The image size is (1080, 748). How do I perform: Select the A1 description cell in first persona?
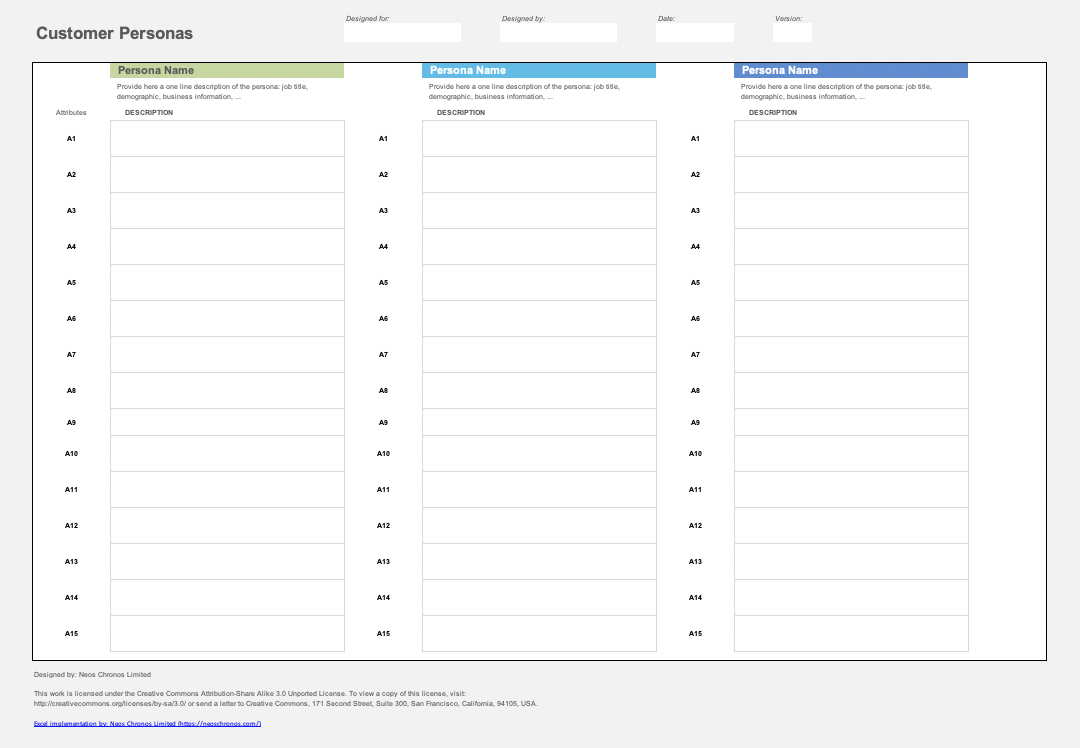227,138
